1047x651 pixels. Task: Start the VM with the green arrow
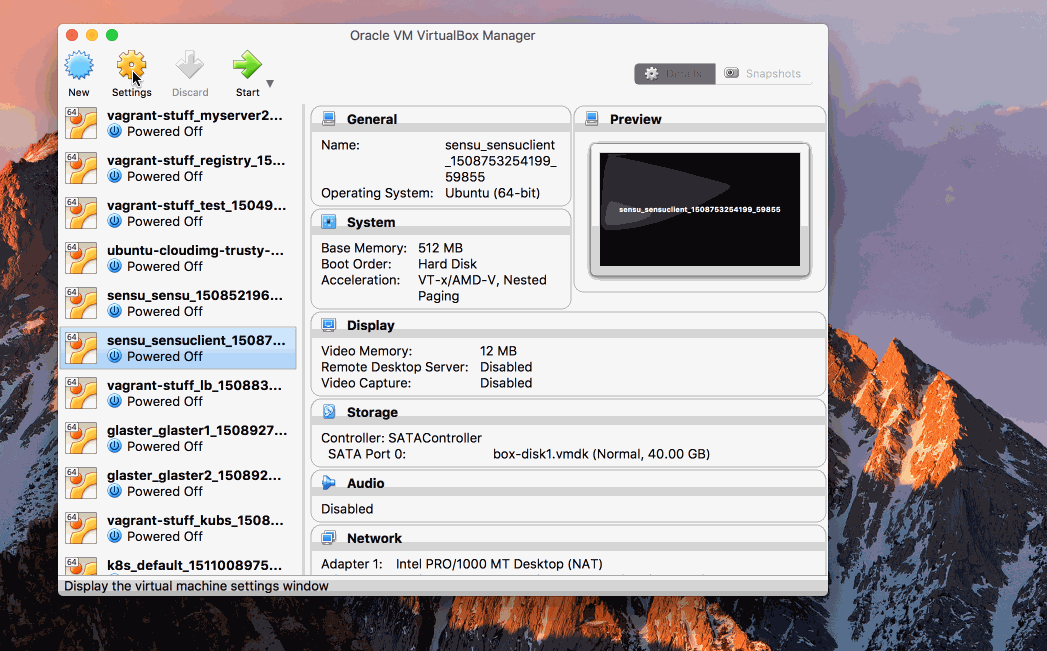click(247, 65)
